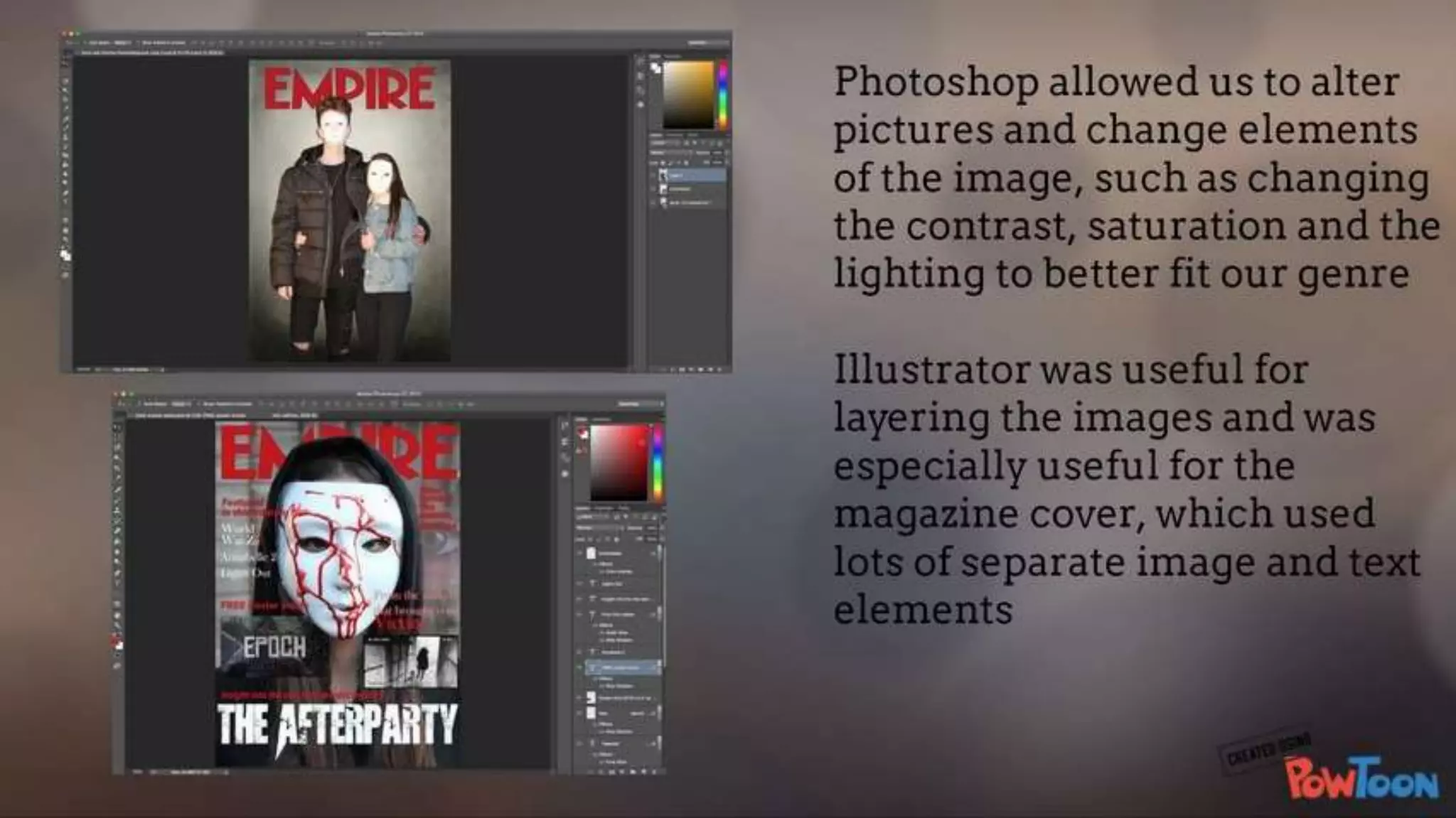
Task: Open workspace switcher dropdown in upper window
Action: click(x=704, y=43)
